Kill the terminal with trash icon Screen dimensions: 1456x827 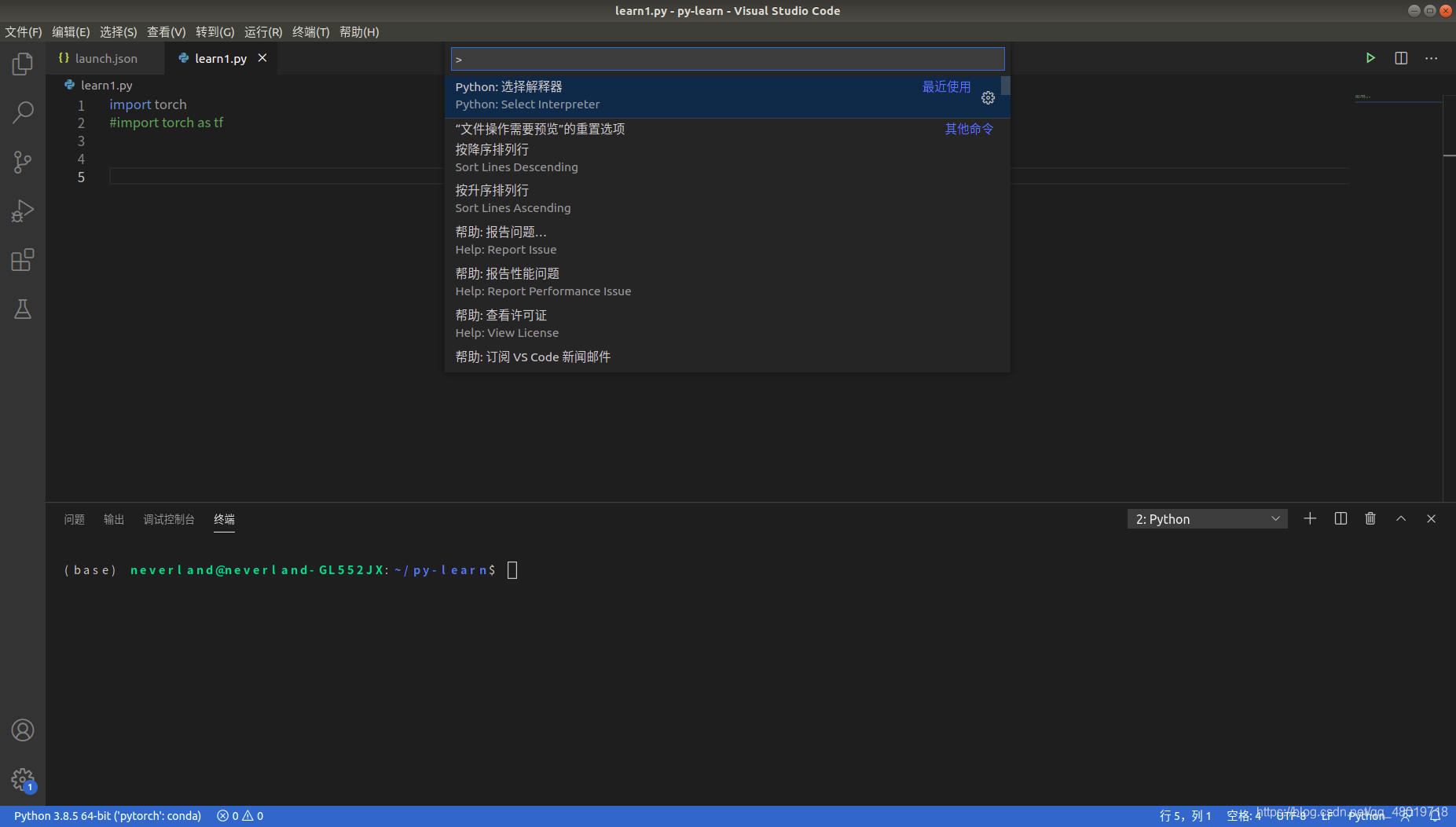[1370, 518]
